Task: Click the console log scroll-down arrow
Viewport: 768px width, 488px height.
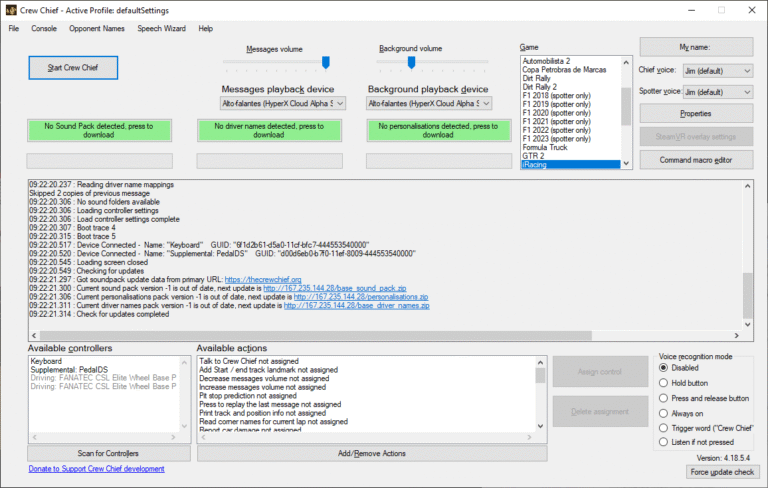Action: coord(747,324)
